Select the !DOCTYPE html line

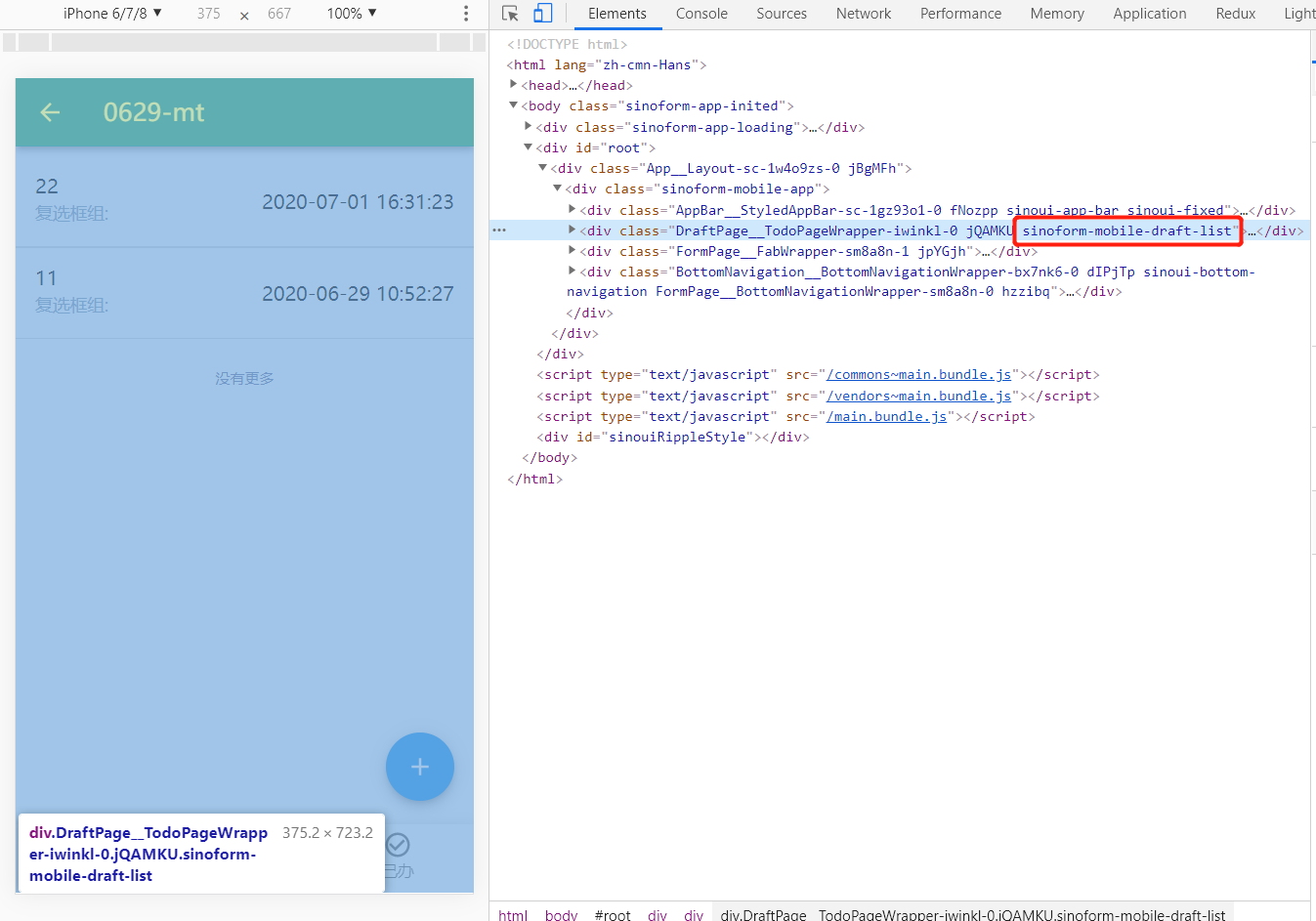pos(567,44)
